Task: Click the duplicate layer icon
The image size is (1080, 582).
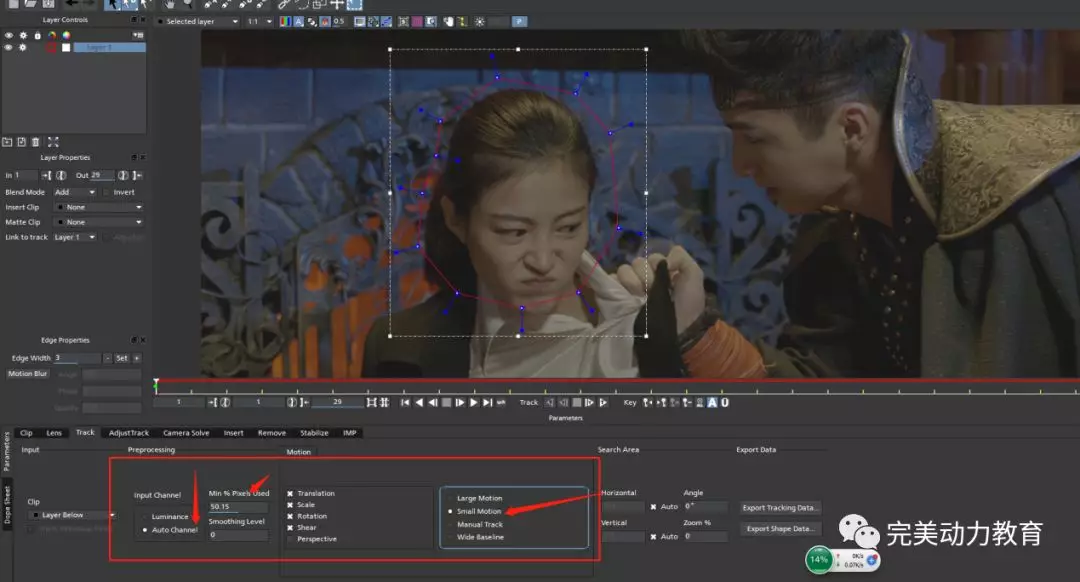Action: coord(21,142)
